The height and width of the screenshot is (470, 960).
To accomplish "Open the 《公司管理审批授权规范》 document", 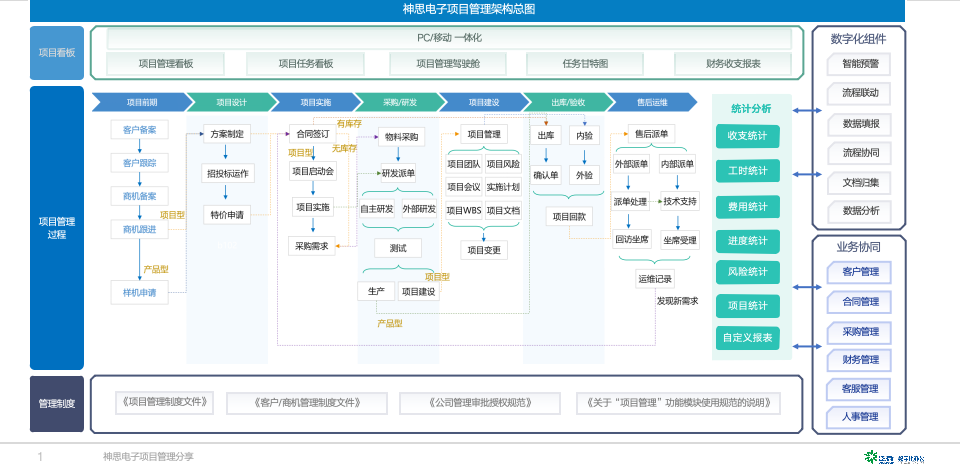I will (x=480, y=403).
